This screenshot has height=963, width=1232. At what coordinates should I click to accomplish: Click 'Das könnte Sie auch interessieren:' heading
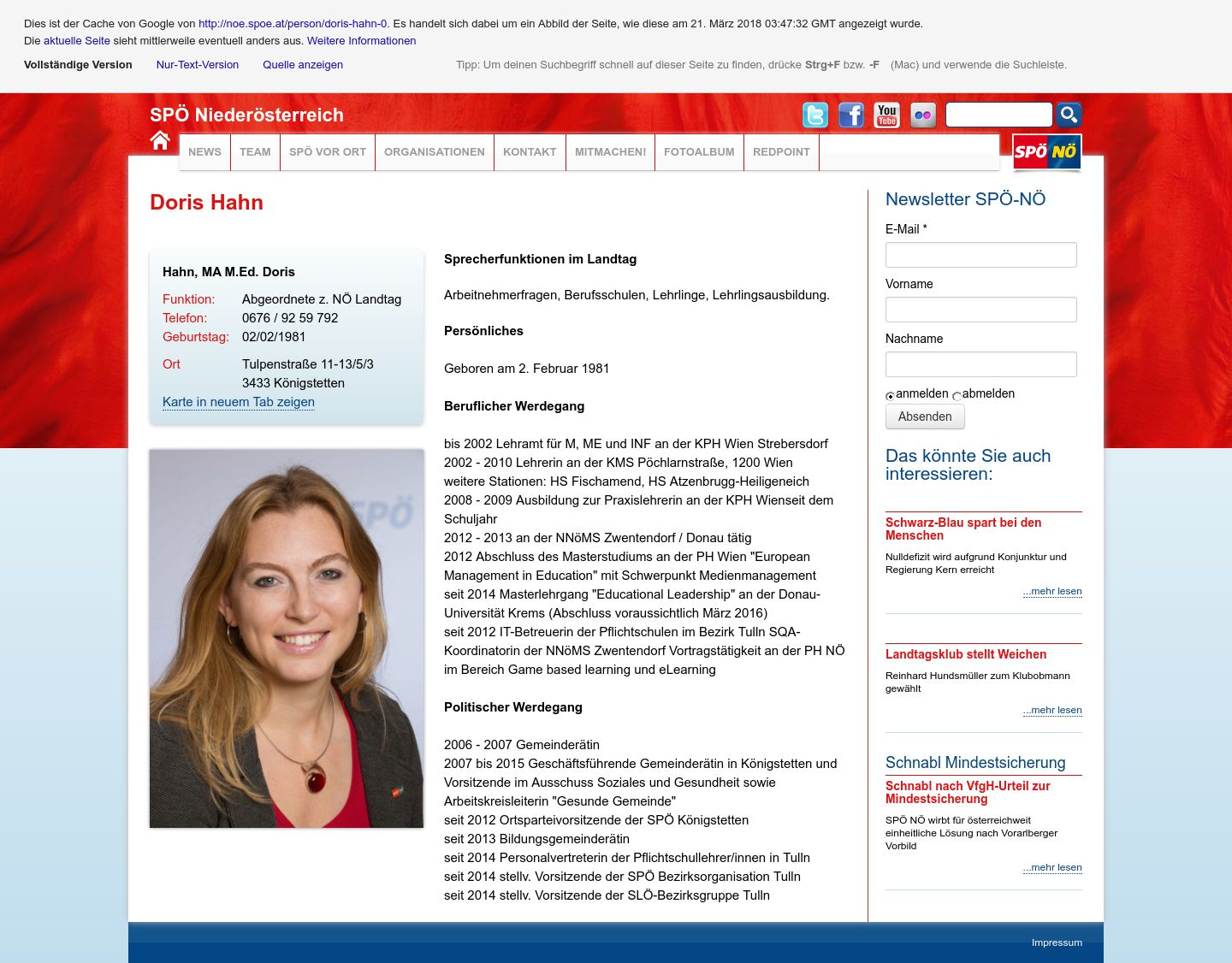[x=968, y=464]
